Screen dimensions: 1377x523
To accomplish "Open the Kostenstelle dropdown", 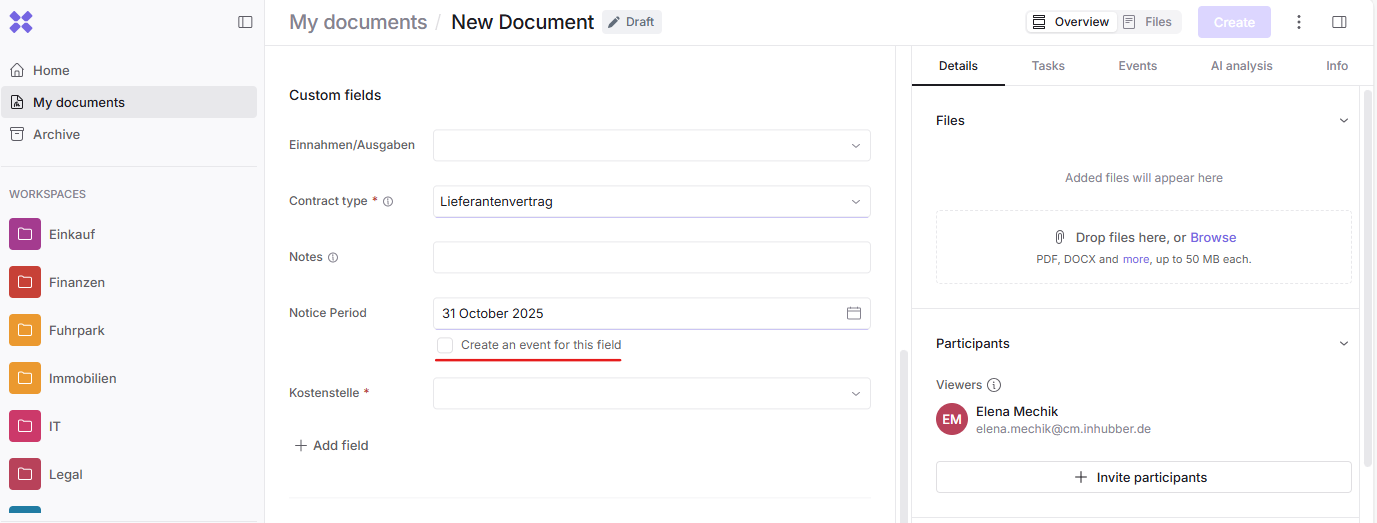I will point(651,393).
